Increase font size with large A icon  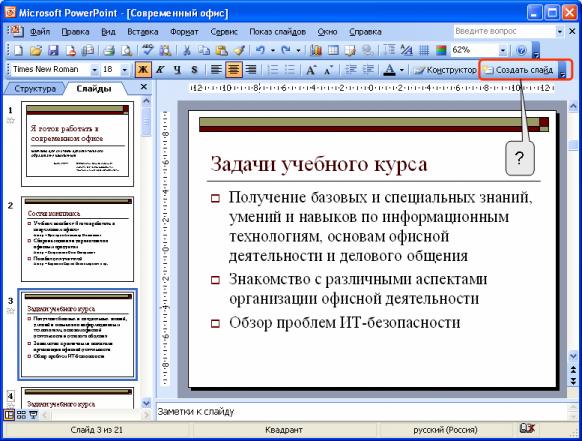[x=311, y=70]
